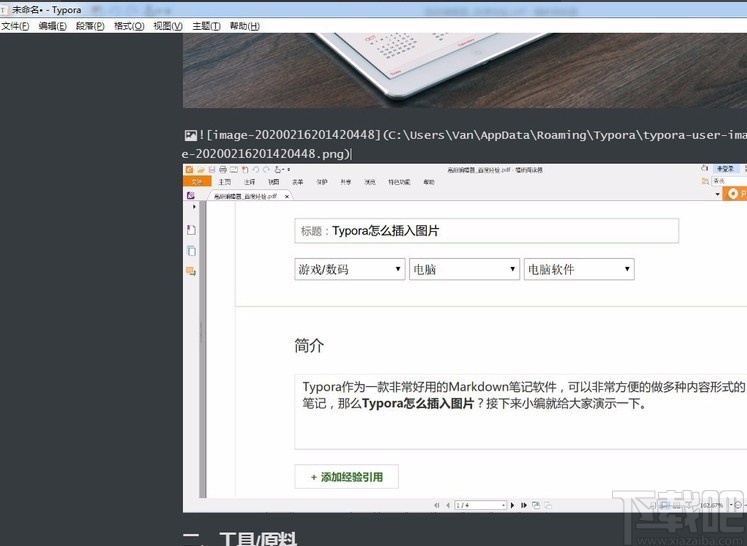Click the undo arrow in PDF reader
Image resolution: width=747 pixels, height=546 pixels.
click(256, 169)
